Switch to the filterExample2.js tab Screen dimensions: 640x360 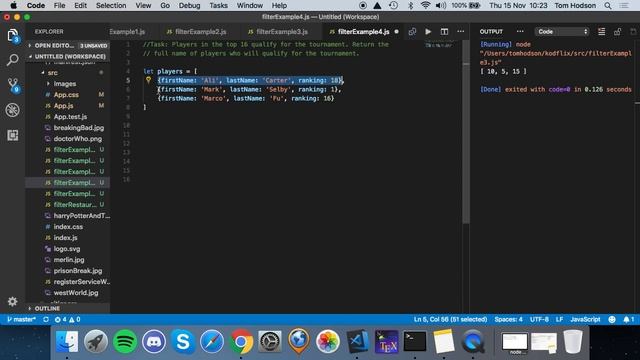[x=197, y=31]
